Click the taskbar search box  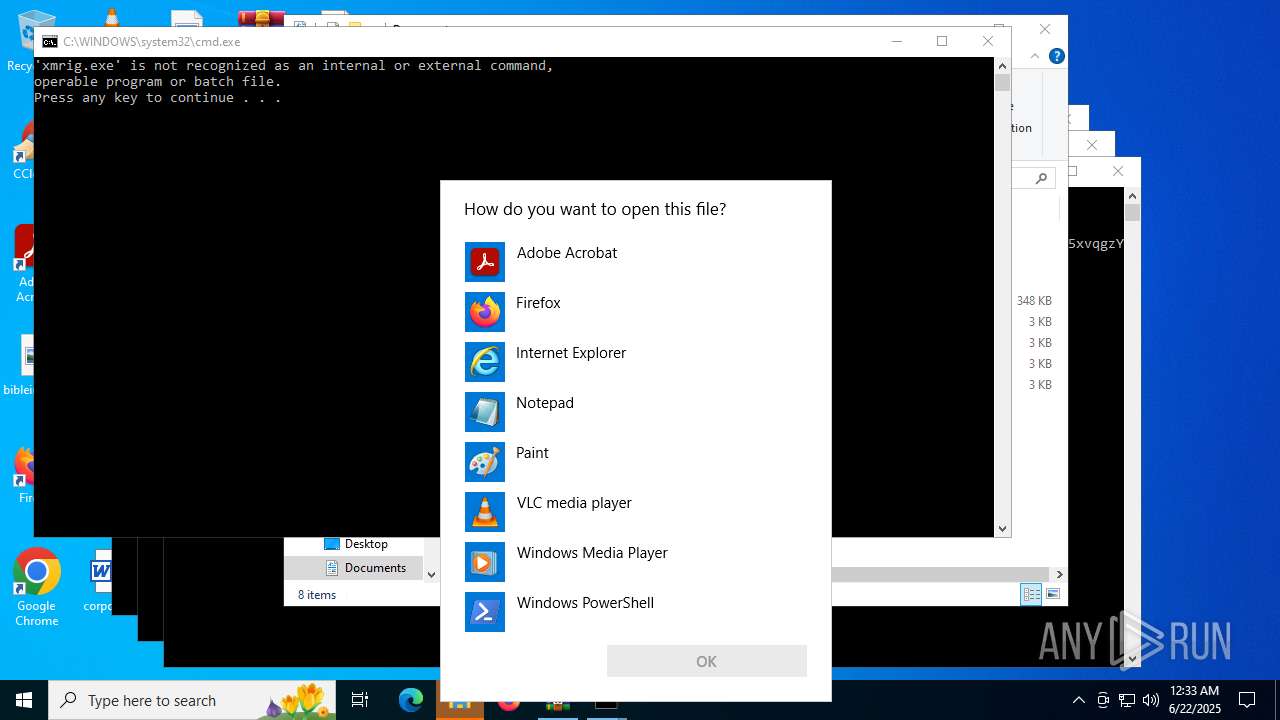coord(192,700)
